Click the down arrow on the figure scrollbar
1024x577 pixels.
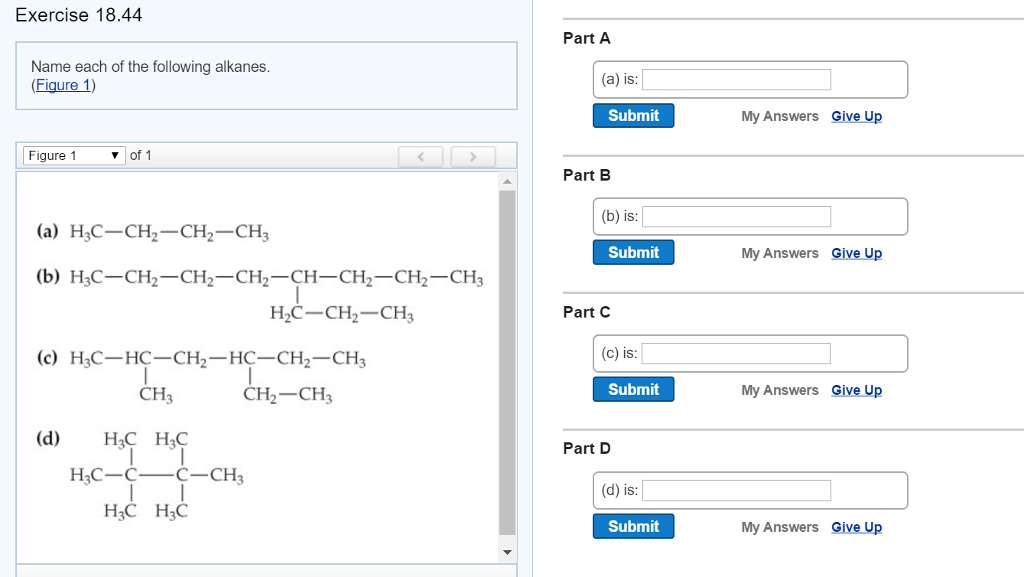[507, 551]
